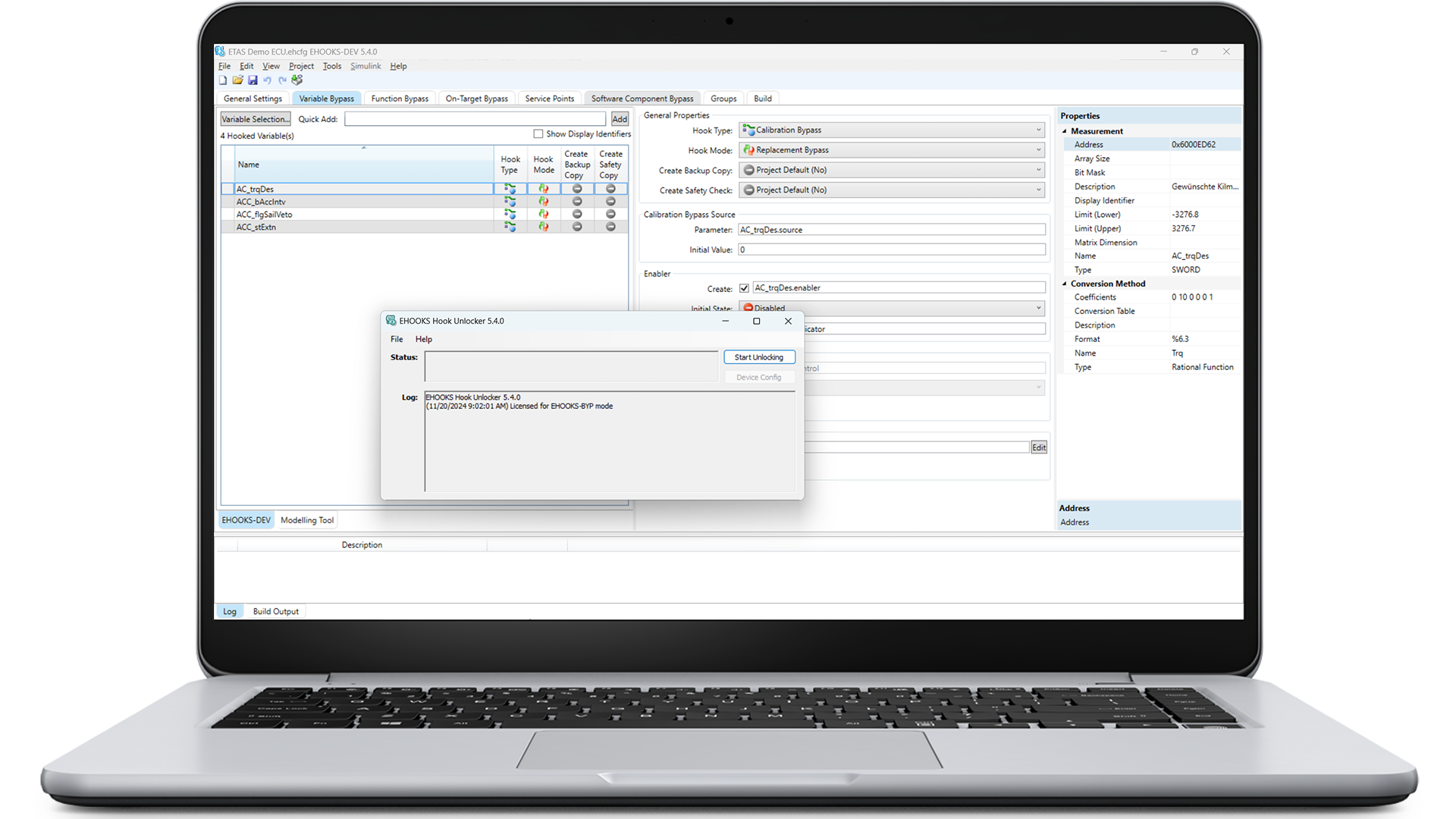Click the Hook Type icon for ACC_flgSailVeto

[510, 215]
